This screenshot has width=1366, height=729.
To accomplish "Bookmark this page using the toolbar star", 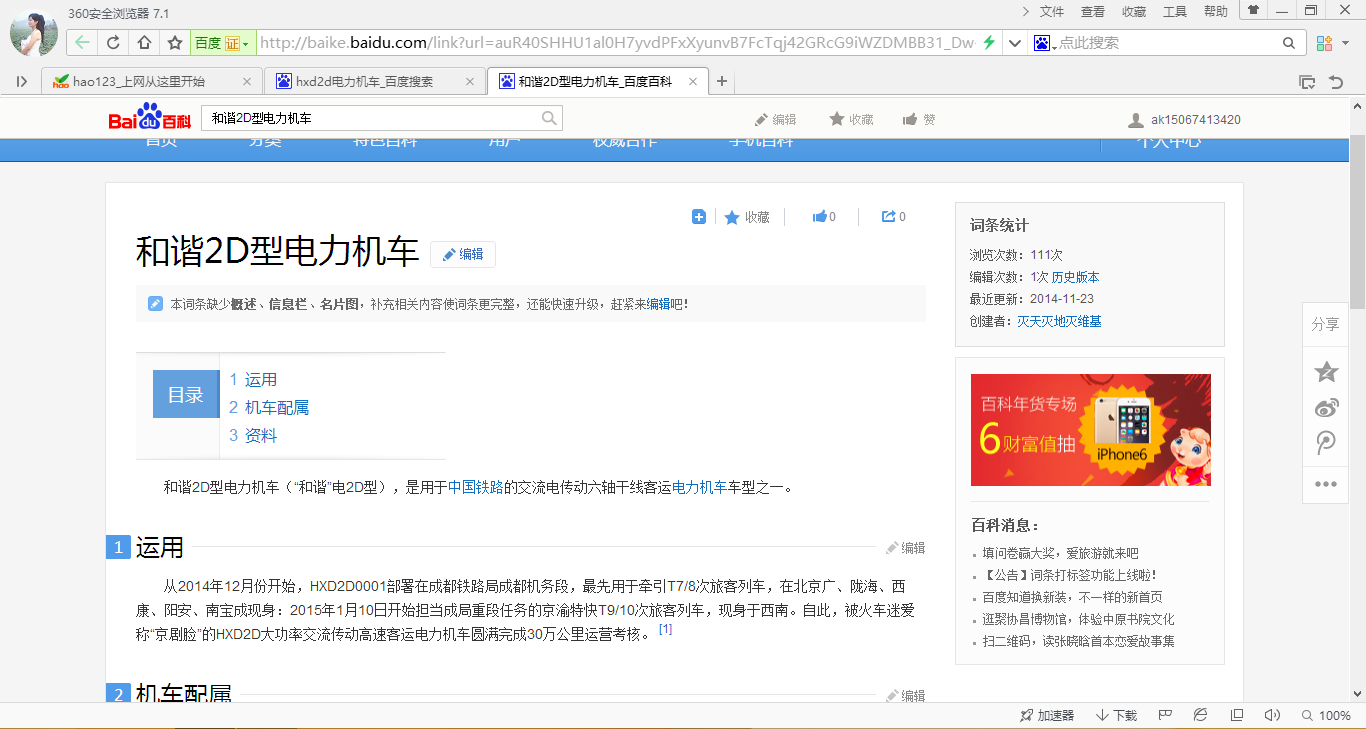I will click(175, 43).
